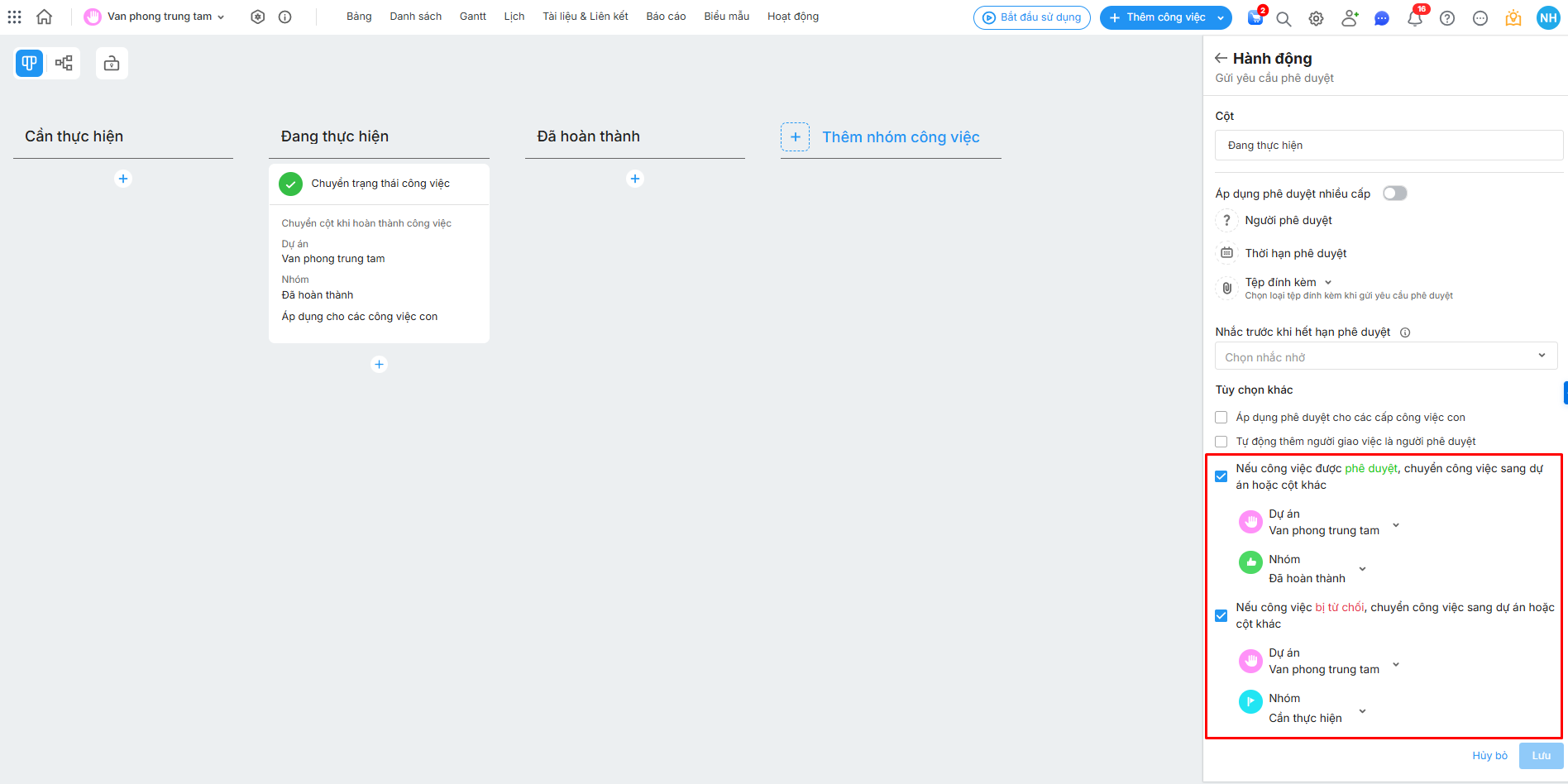Open the Nhóm Đã hoàn thành dropdown

[1362, 569]
